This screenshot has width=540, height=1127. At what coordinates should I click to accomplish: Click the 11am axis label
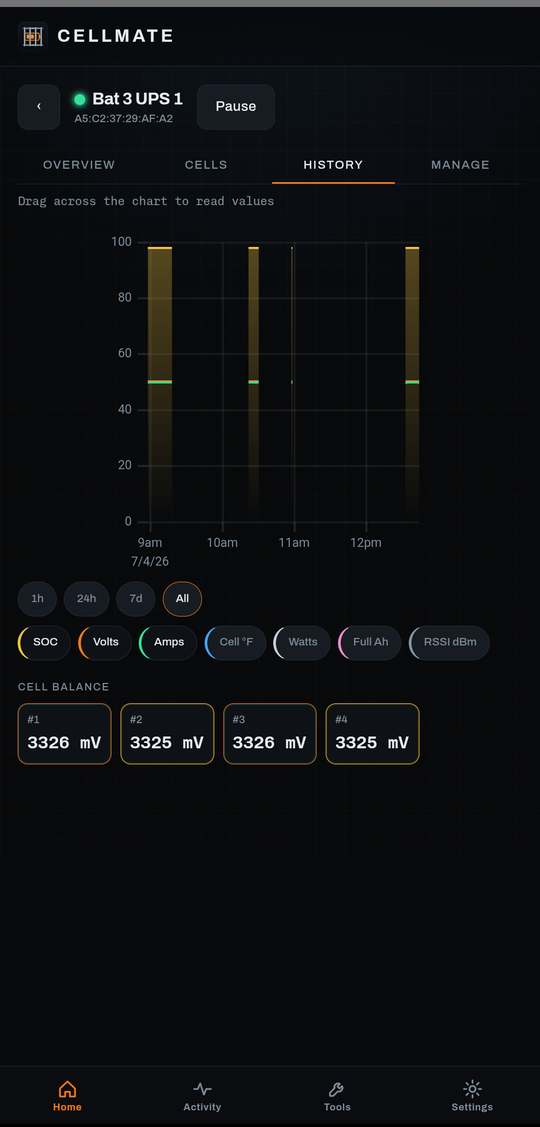coord(294,543)
